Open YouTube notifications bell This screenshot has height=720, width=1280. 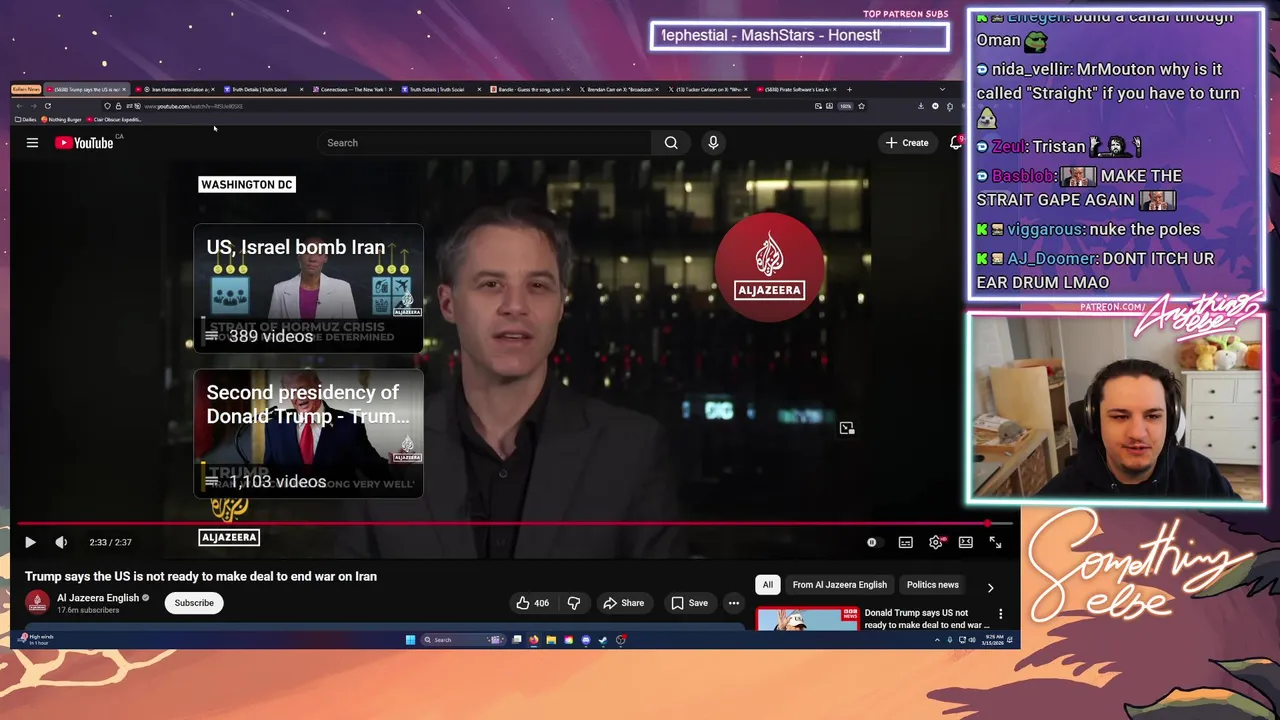[x=956, y=143]
